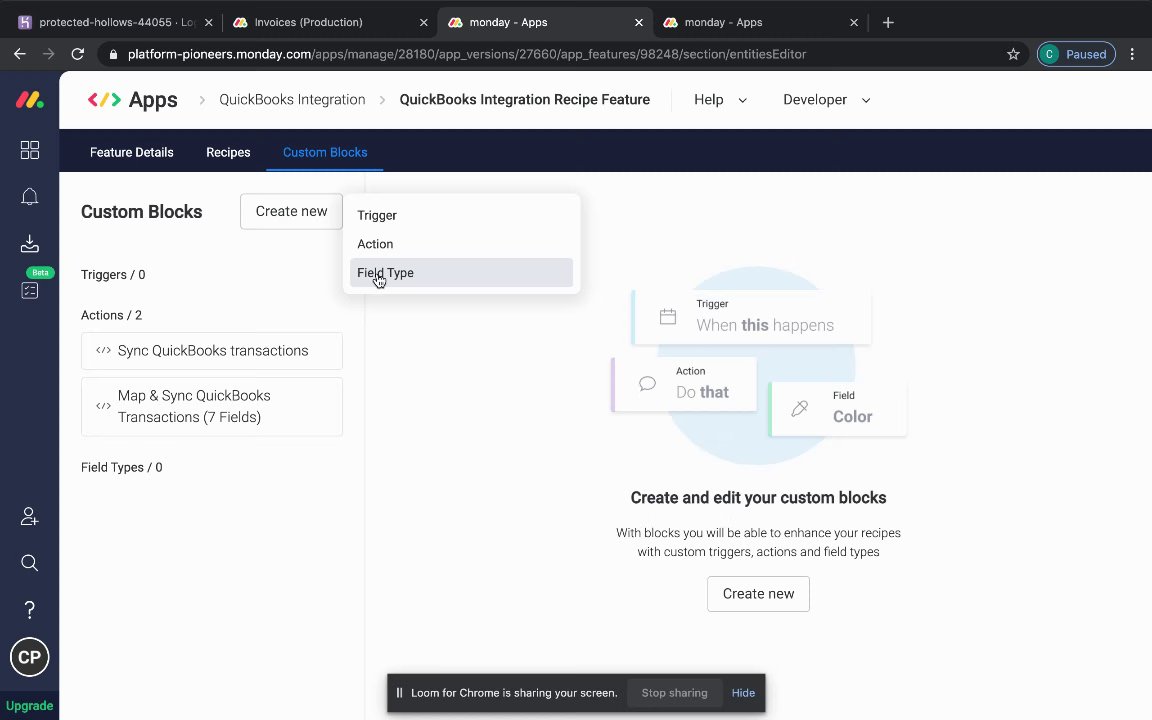Image resolution: width=1152 pixels, height=720 pixels.
Task: Click QuickBooks Integration Recipe Feature breadcrumb
Action: point(525,99)
